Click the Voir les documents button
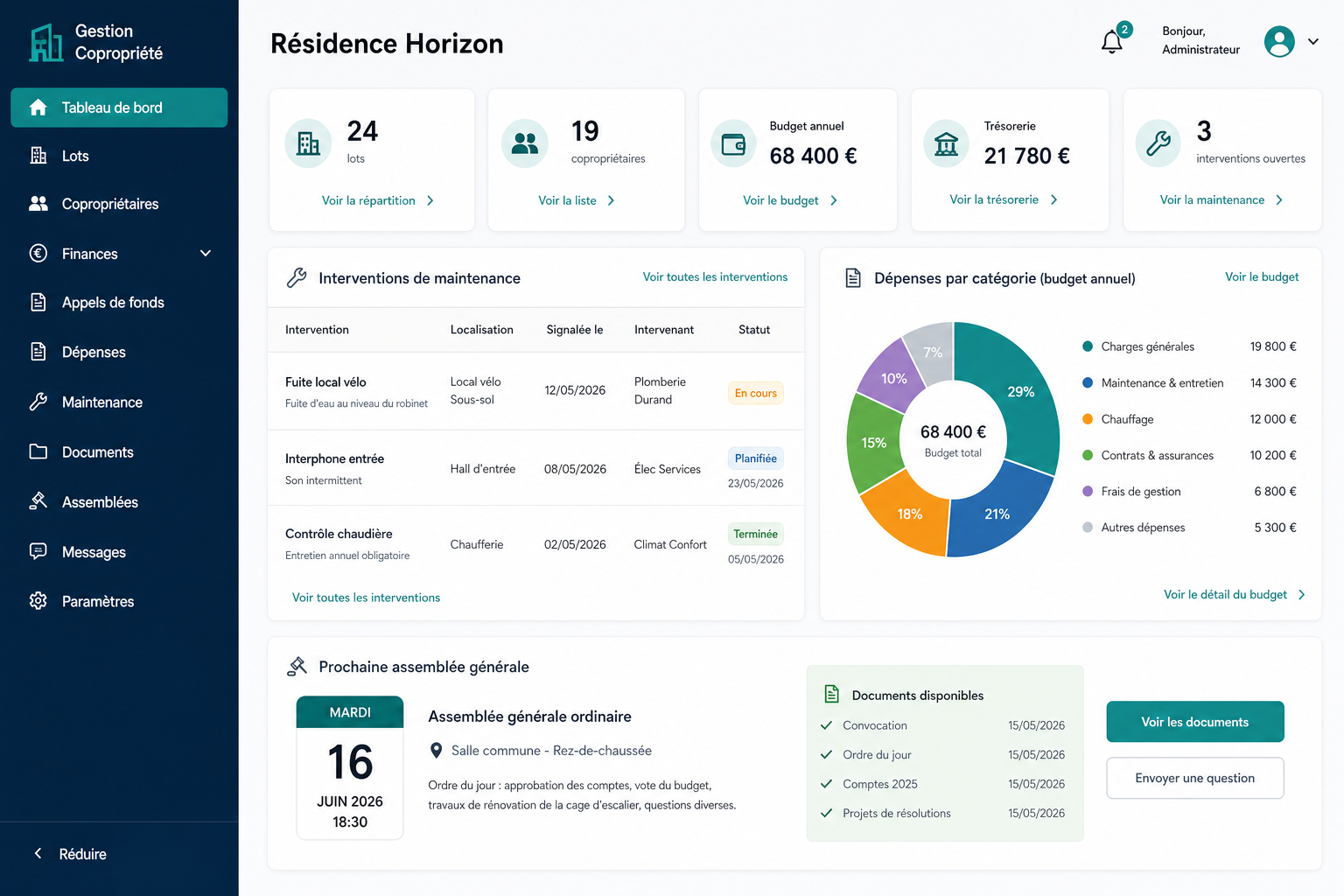The image size is (1344, 896). (x=1195, y=722)
